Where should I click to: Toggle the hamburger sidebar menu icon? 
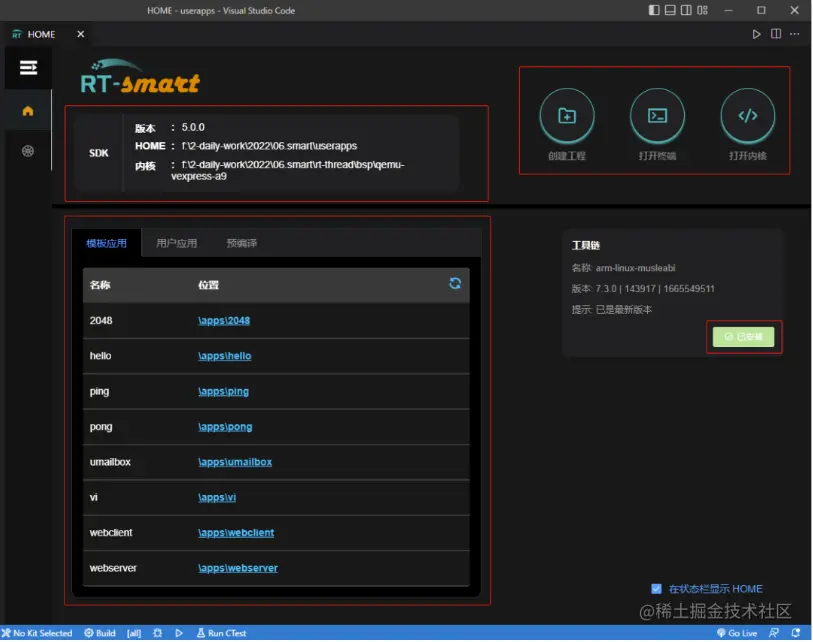coord(28,67)
